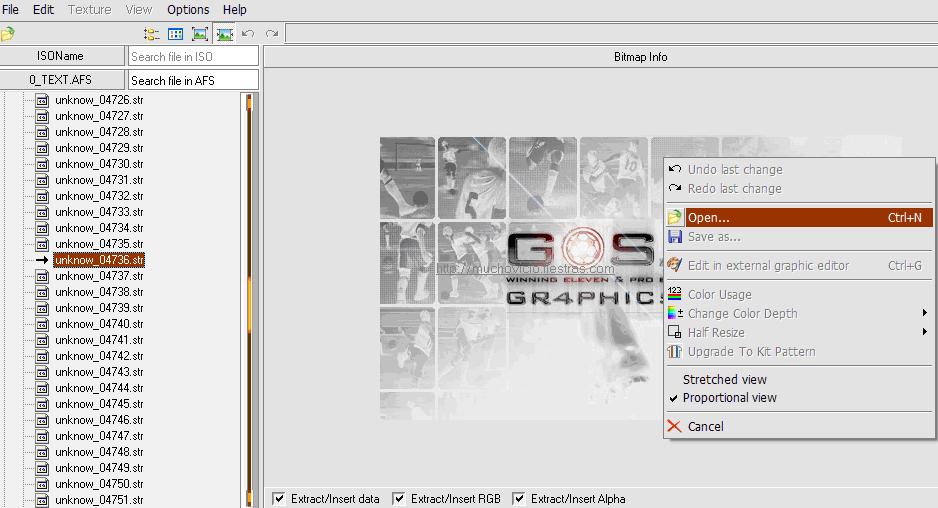Click the open folder icon in toolbar
Screen dimensions: 938x508
coord(7,34)
